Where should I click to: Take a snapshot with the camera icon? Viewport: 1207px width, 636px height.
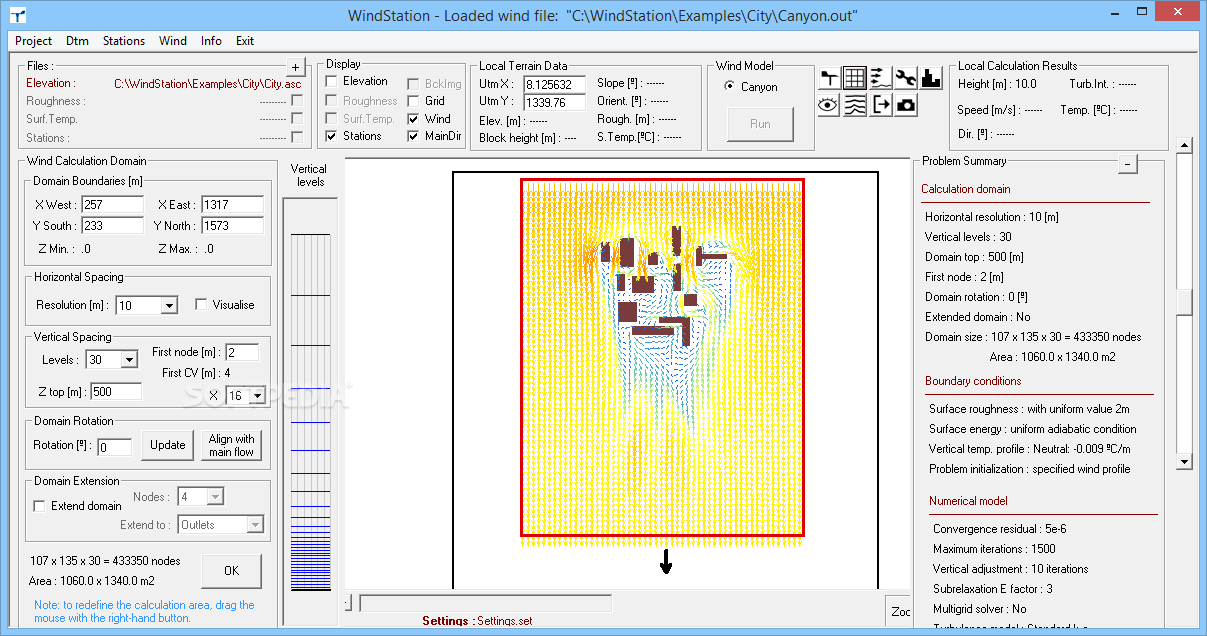point(905,104)
